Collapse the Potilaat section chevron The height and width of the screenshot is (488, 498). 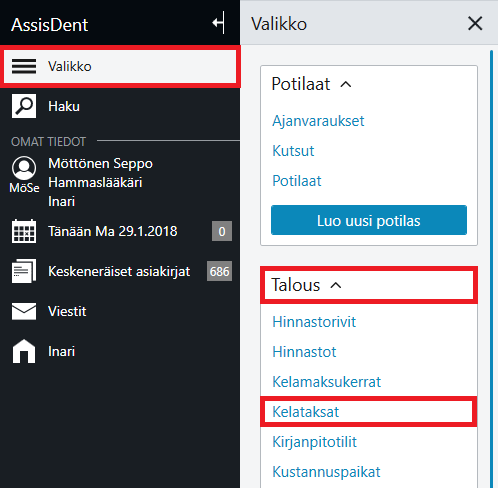346,84
